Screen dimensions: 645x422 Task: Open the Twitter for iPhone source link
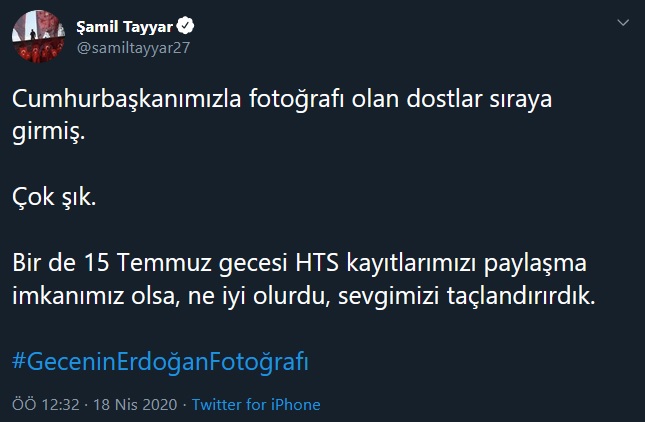click(256, 405)
